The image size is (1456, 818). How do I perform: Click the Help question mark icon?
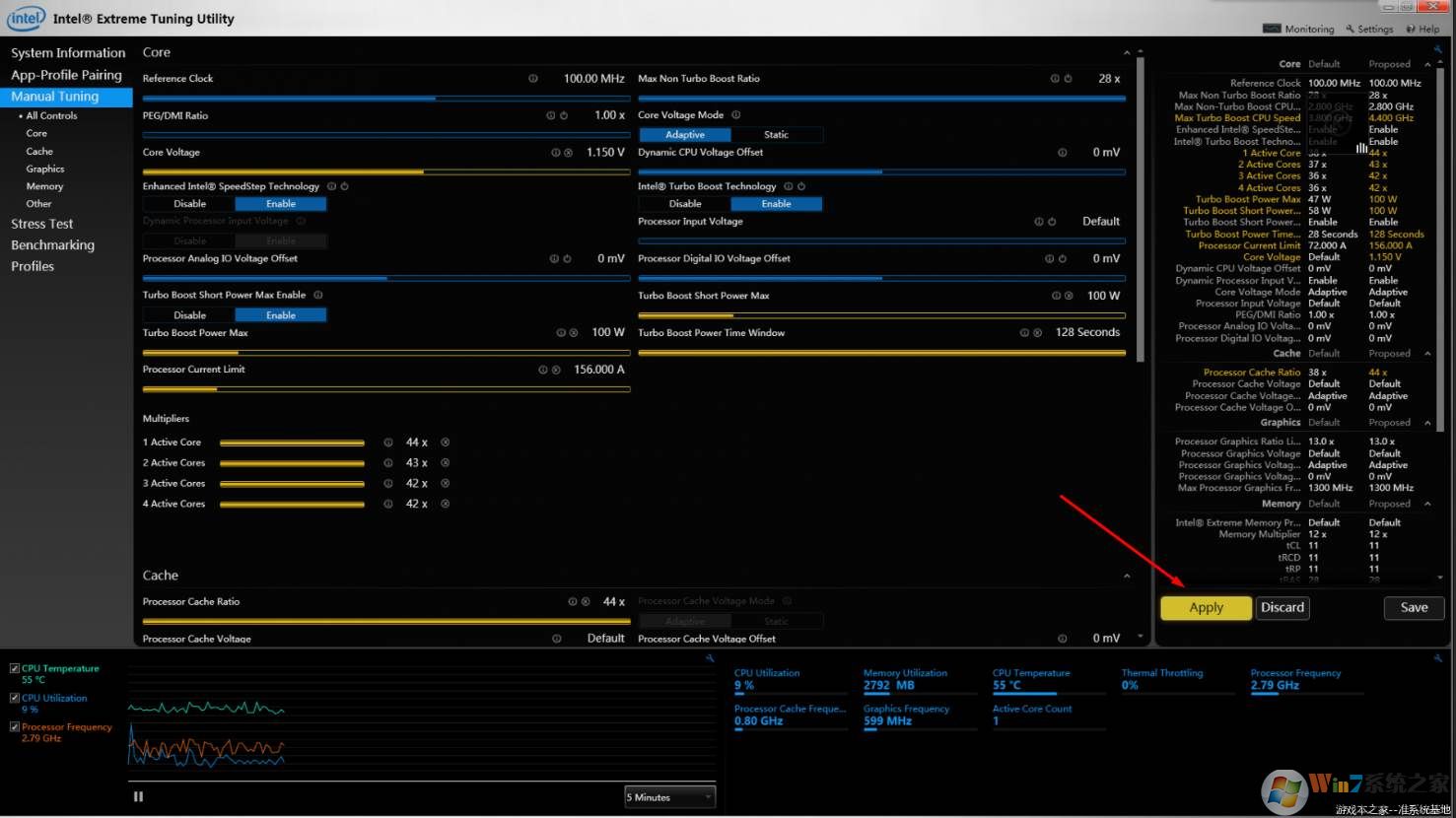click(x=1411, y=30)
